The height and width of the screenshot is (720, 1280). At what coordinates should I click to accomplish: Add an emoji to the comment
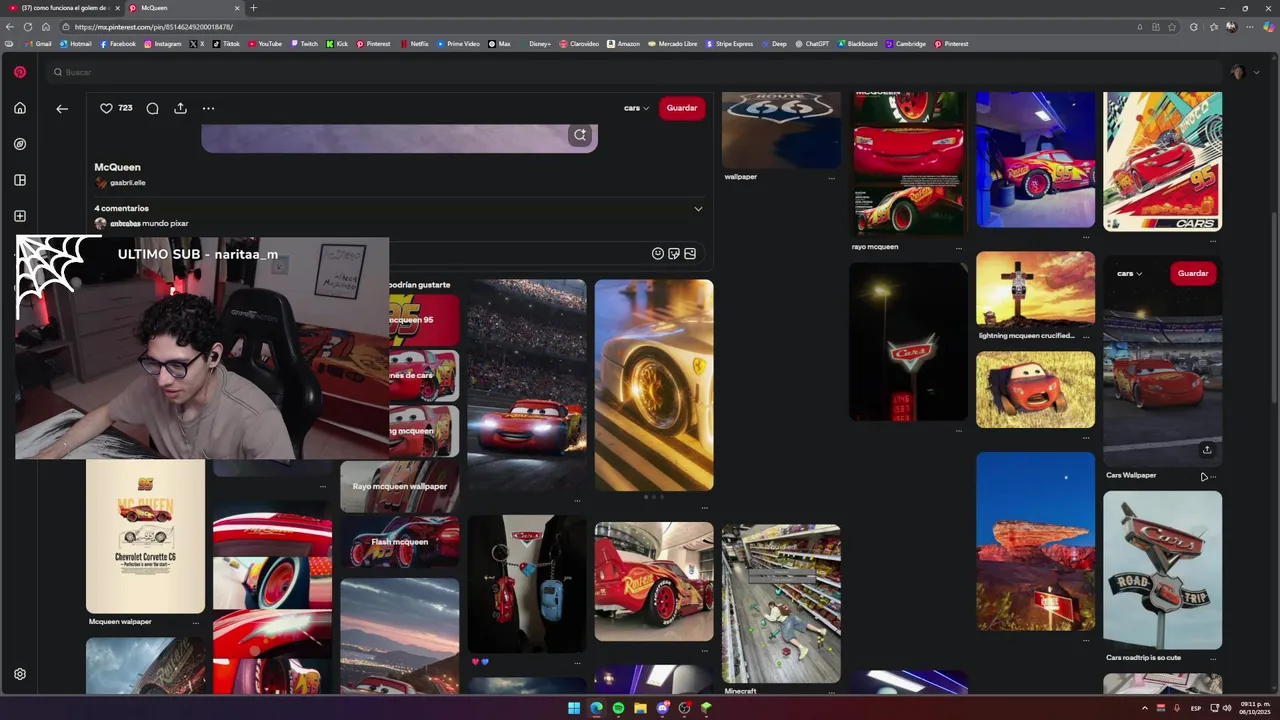[x=657, y=254]
